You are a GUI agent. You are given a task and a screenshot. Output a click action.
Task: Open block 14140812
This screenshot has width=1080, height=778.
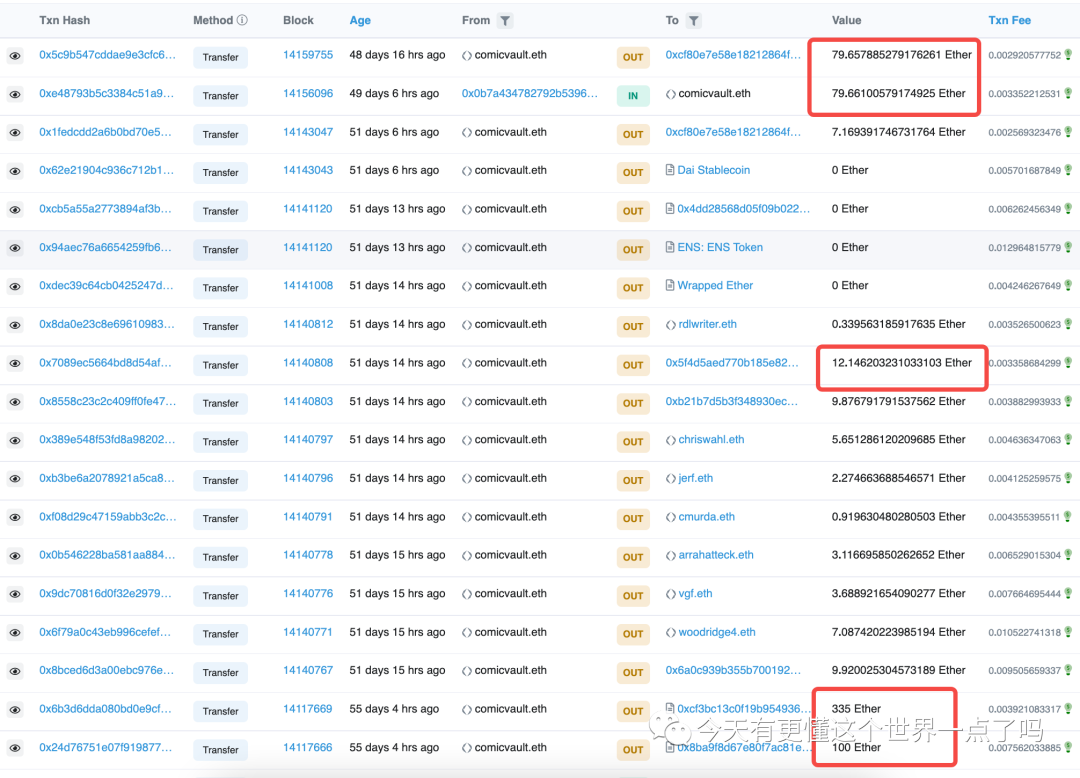pyautogui.click(x=308, y=324)
